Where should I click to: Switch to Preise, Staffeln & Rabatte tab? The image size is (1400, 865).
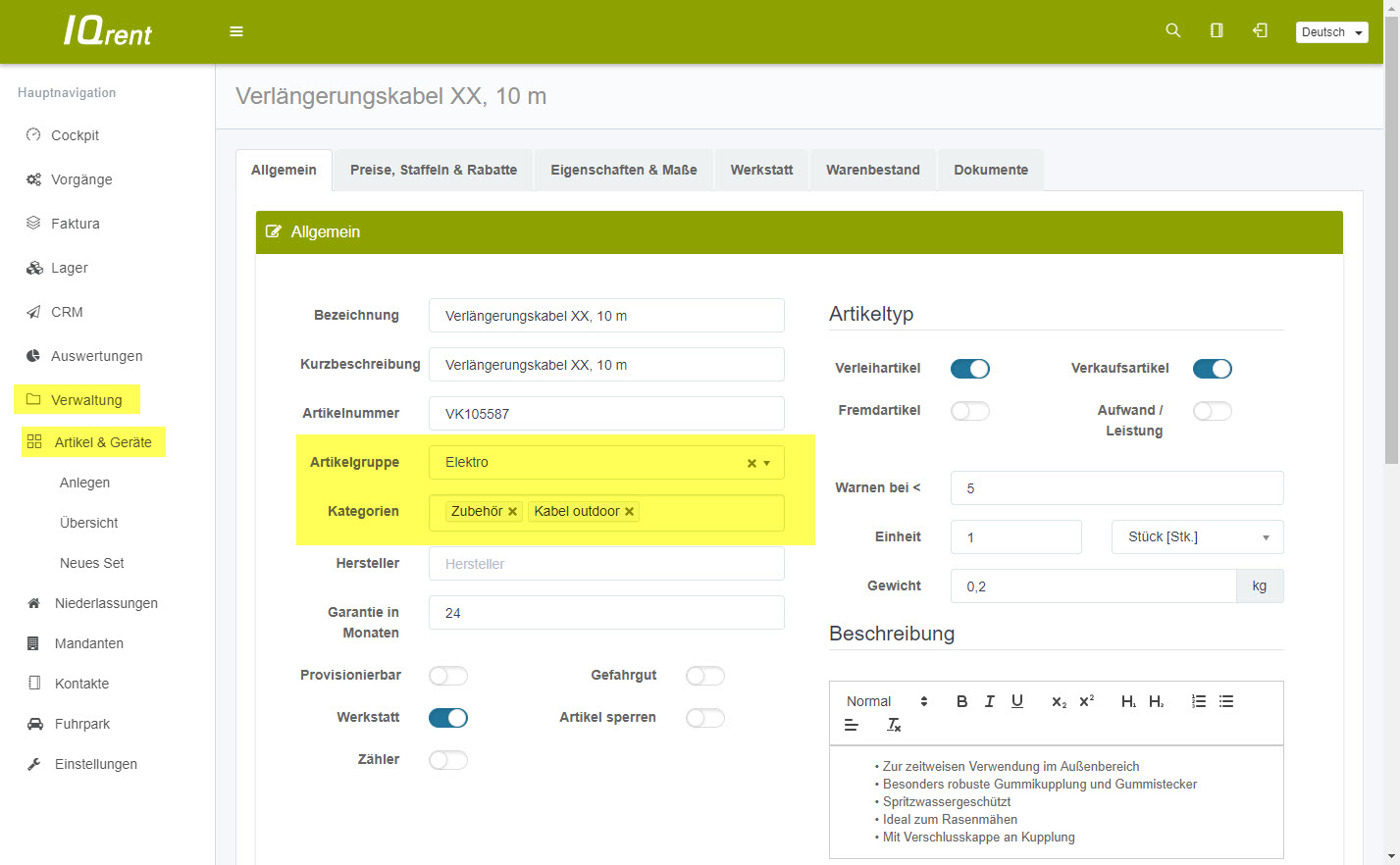434,170
